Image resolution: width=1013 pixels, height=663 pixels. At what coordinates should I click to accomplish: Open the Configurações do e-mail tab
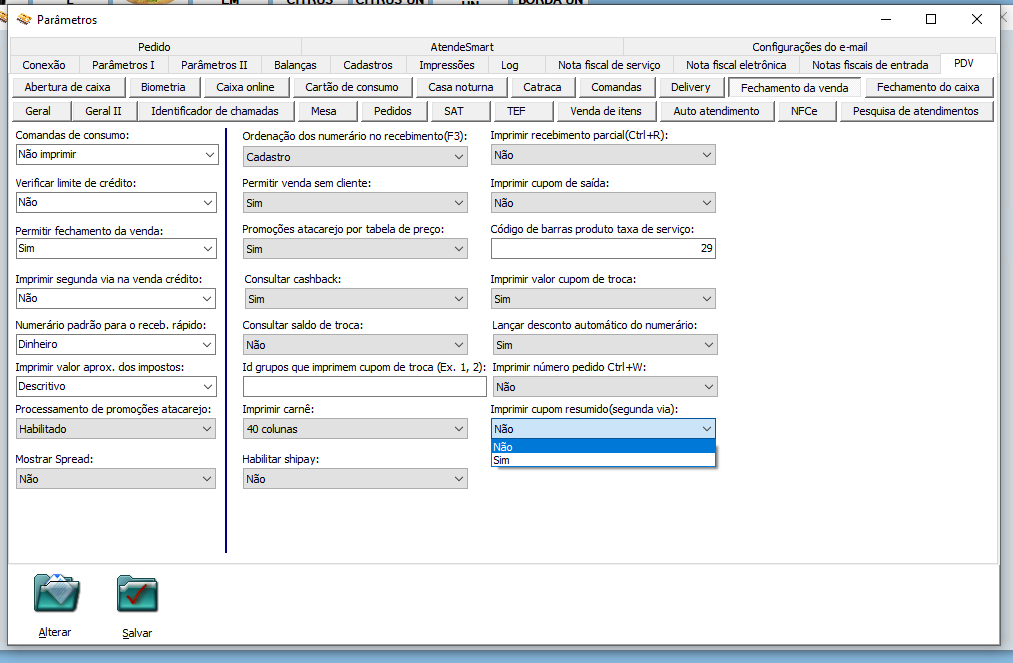(809, 47)
